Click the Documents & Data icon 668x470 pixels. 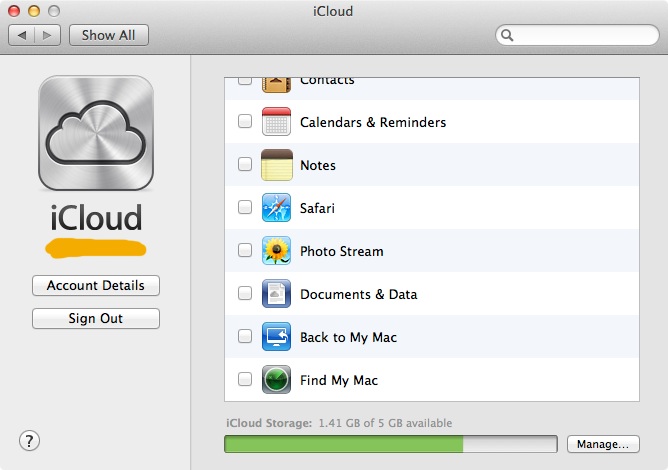(x=276, y=294)
